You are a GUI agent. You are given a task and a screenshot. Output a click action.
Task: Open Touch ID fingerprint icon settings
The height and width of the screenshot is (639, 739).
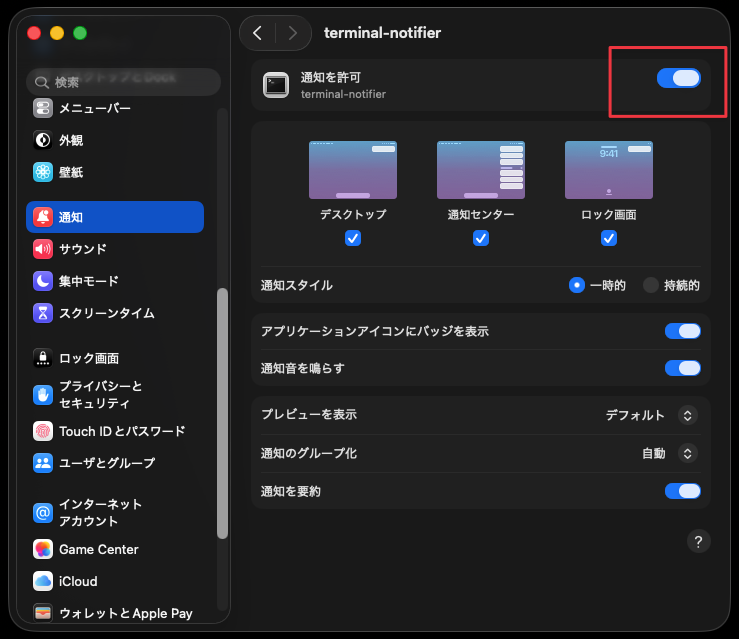pyautogui.click(x=43, y=431)
